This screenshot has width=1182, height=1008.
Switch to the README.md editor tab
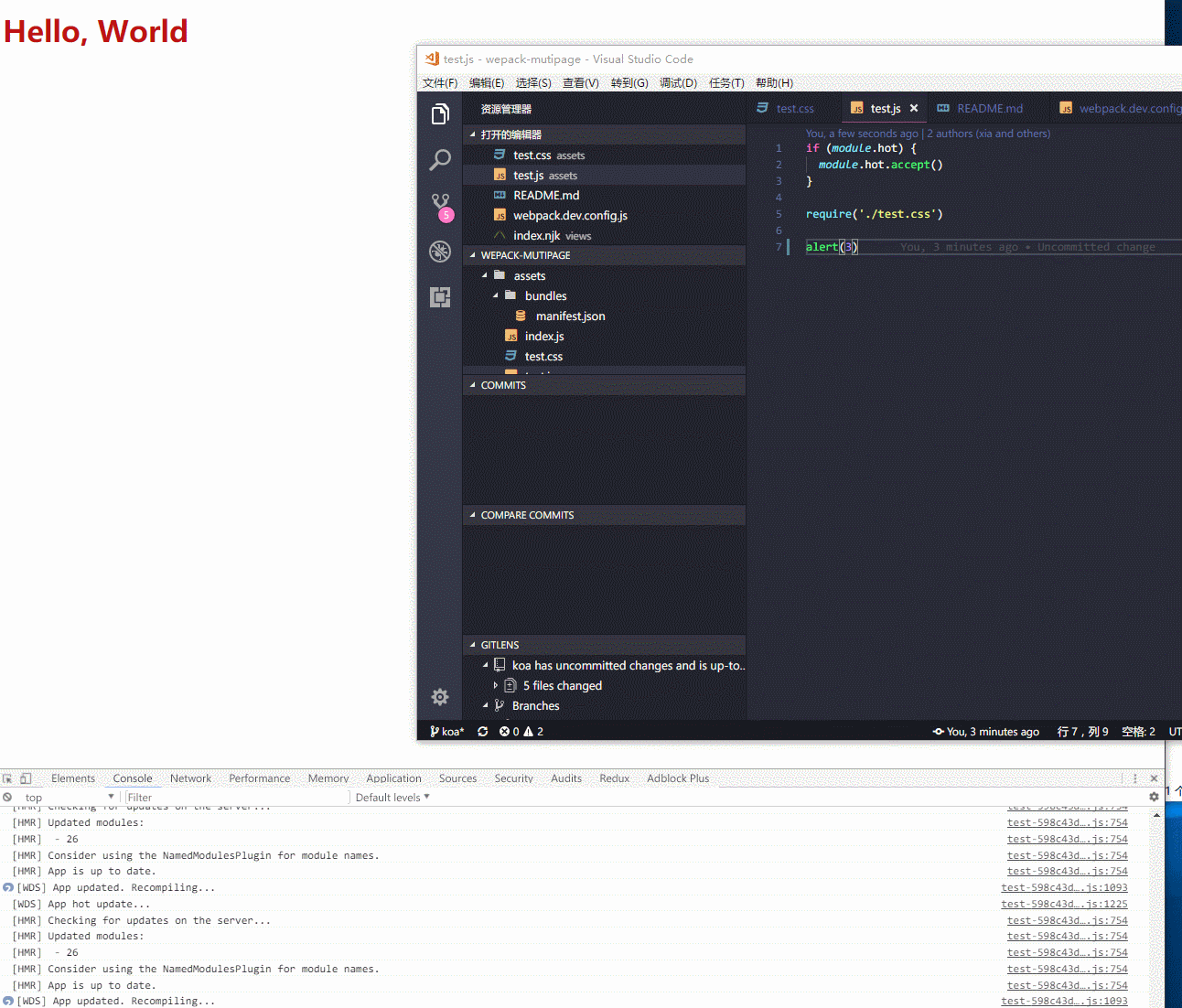pyautogui.click(x=987, y=108)
